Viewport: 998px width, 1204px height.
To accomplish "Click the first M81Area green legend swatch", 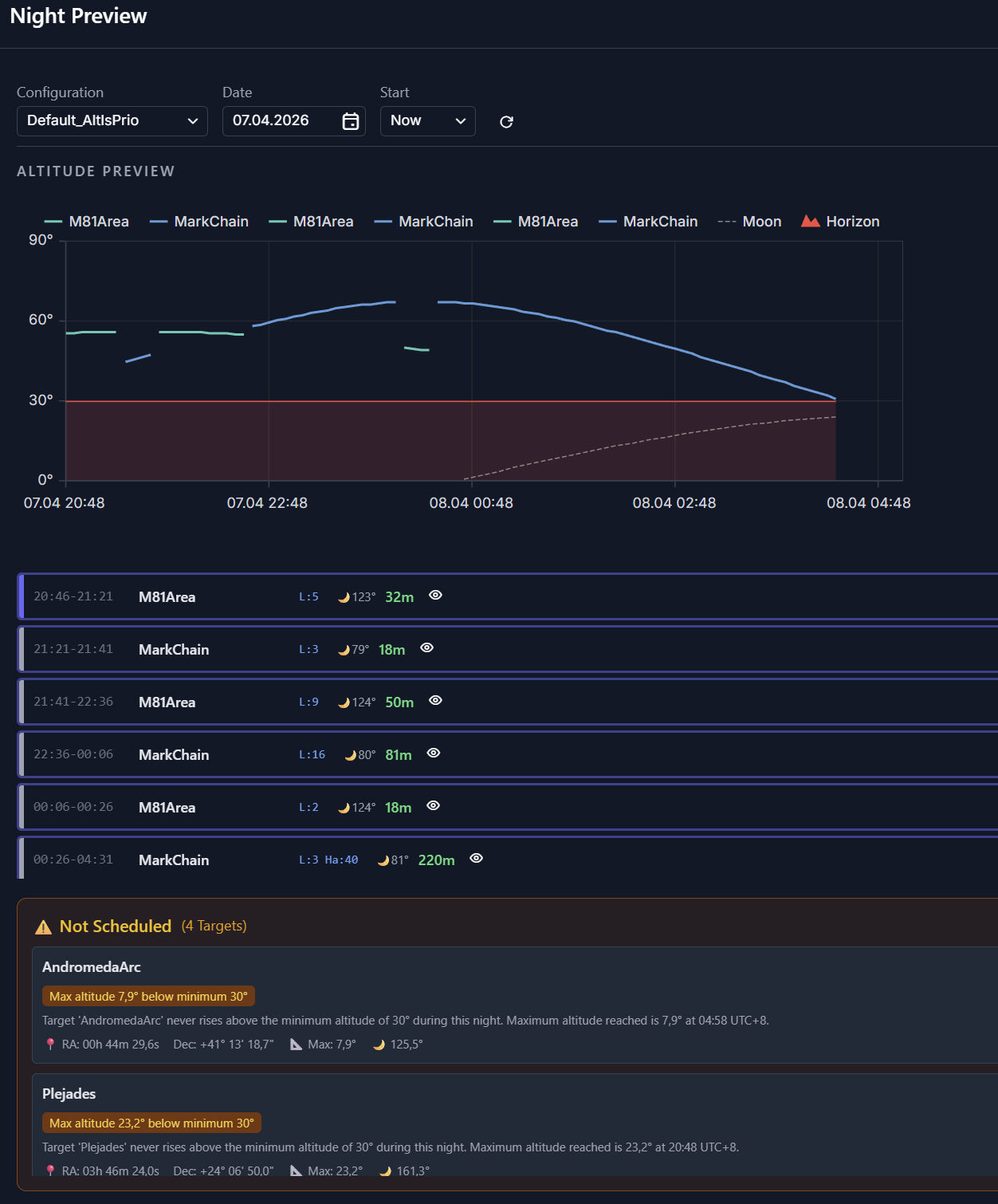I will (53, 222).
